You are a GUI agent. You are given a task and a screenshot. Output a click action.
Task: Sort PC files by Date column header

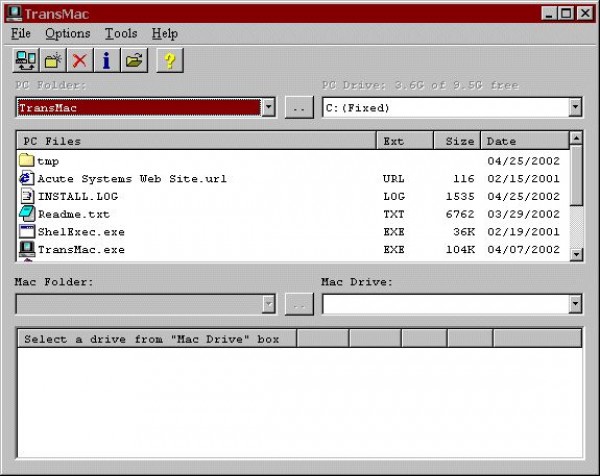[x=522, y=141]
